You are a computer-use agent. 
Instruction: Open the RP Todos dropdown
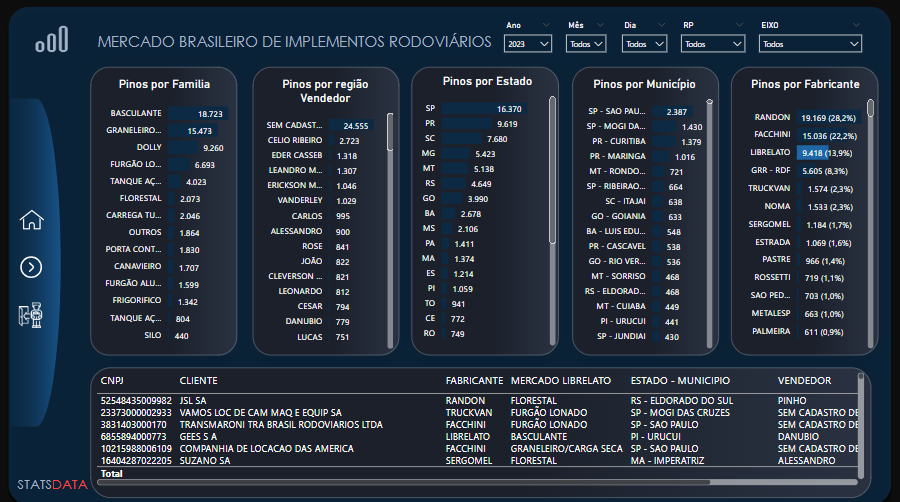coord(713,44)
